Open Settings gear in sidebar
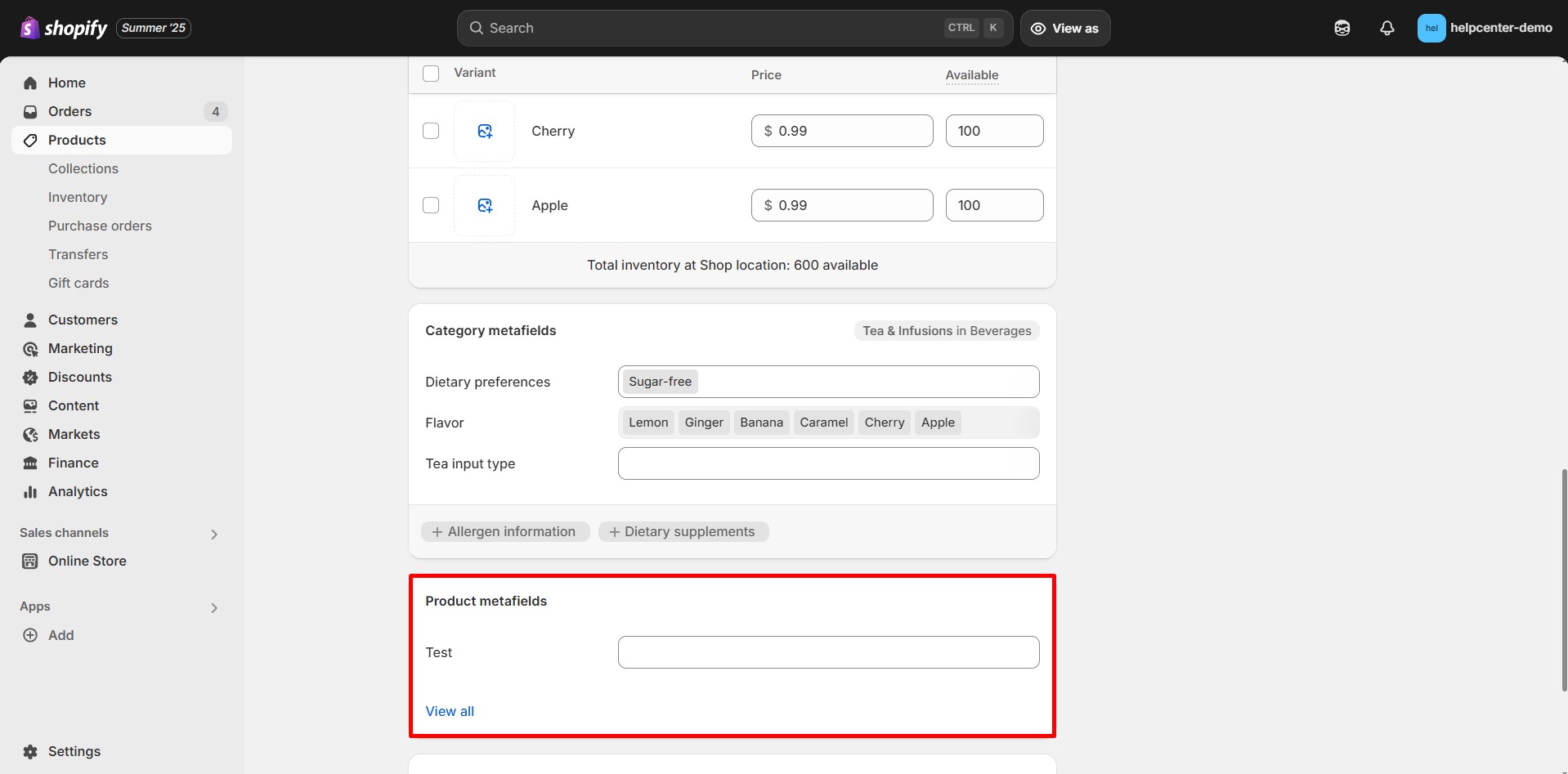 click(x=30, y=751)
